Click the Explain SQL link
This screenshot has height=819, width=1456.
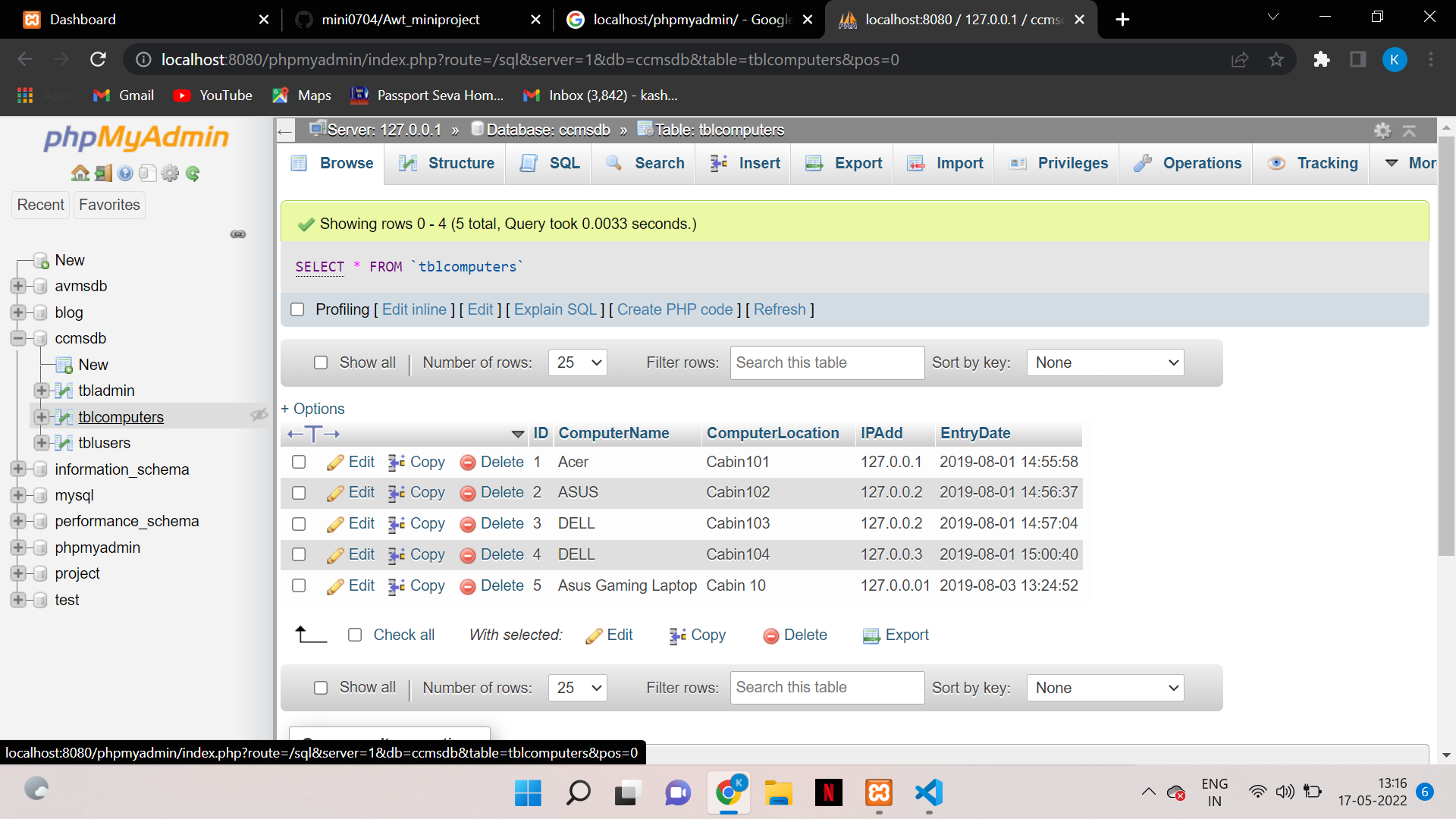tap(555, 309)
